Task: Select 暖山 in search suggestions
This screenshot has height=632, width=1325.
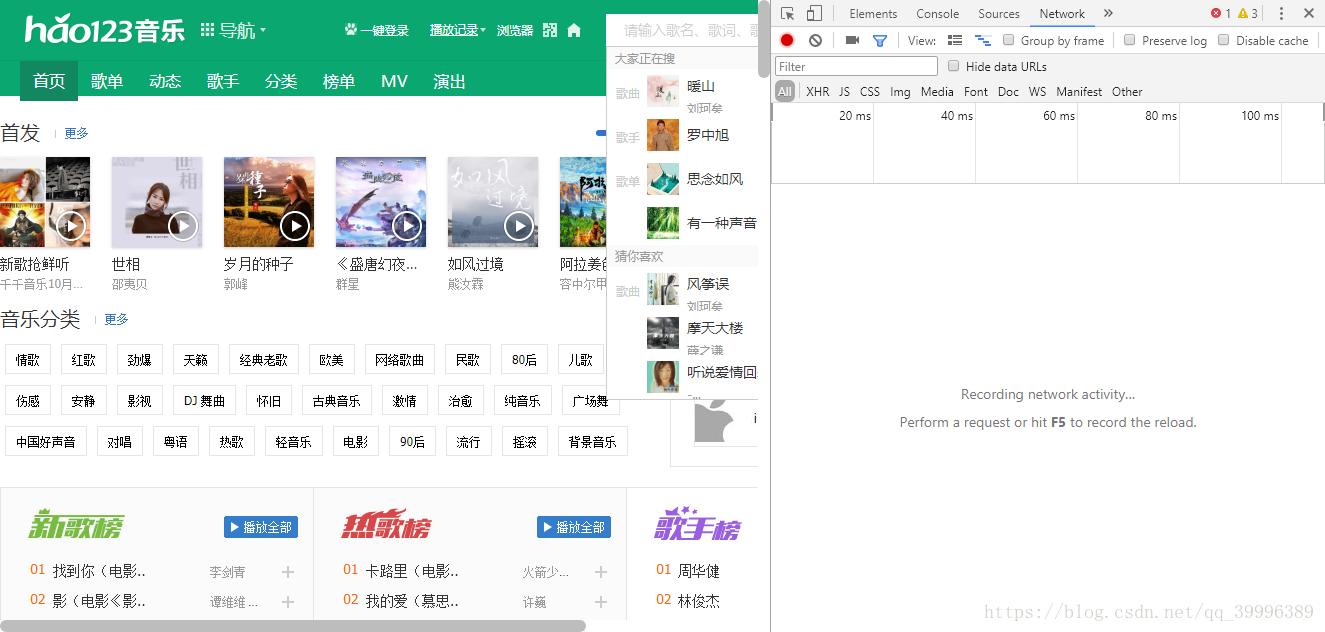Action: (701, 87)
